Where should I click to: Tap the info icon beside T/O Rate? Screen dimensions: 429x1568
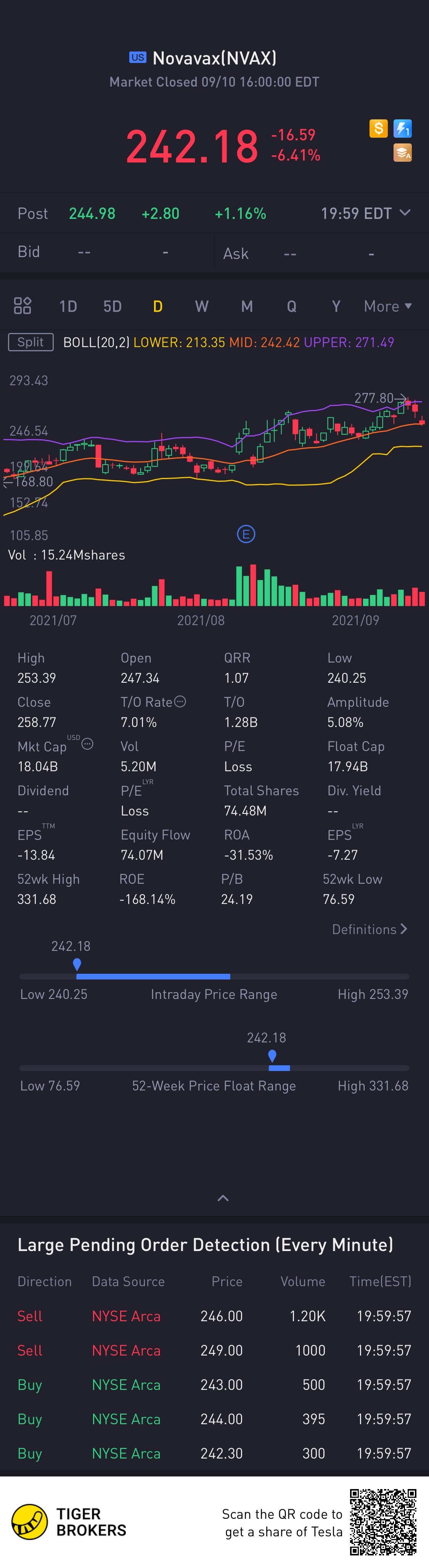pyautogui.click(x=180, y=702)
